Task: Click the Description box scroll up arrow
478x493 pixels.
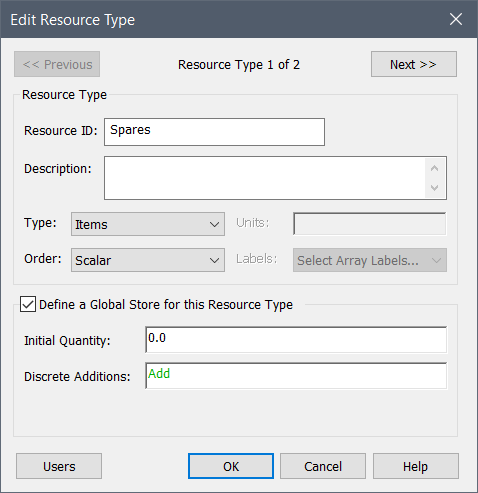Action: pos(434,168)
